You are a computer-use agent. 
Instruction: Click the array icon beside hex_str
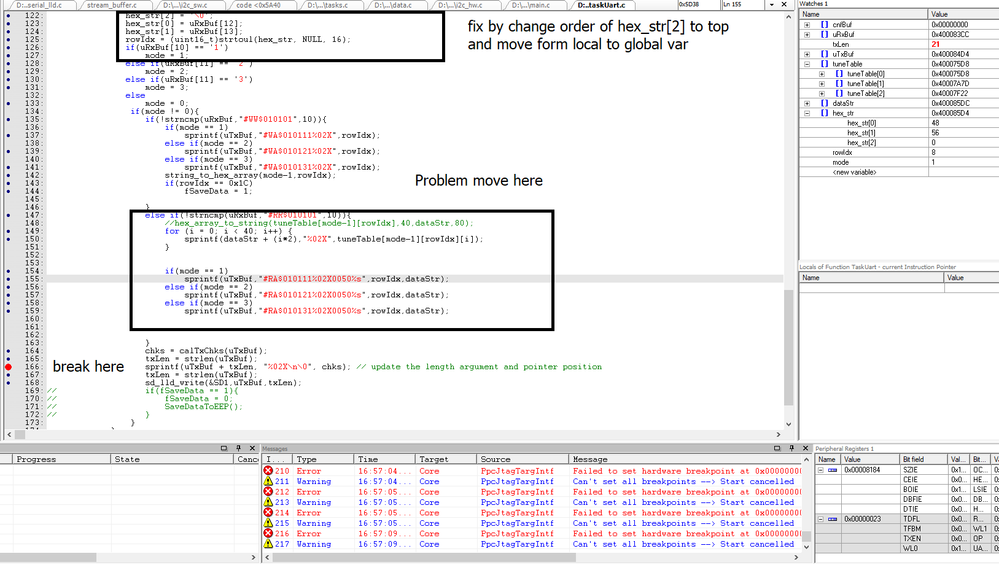tap(824, 113)
